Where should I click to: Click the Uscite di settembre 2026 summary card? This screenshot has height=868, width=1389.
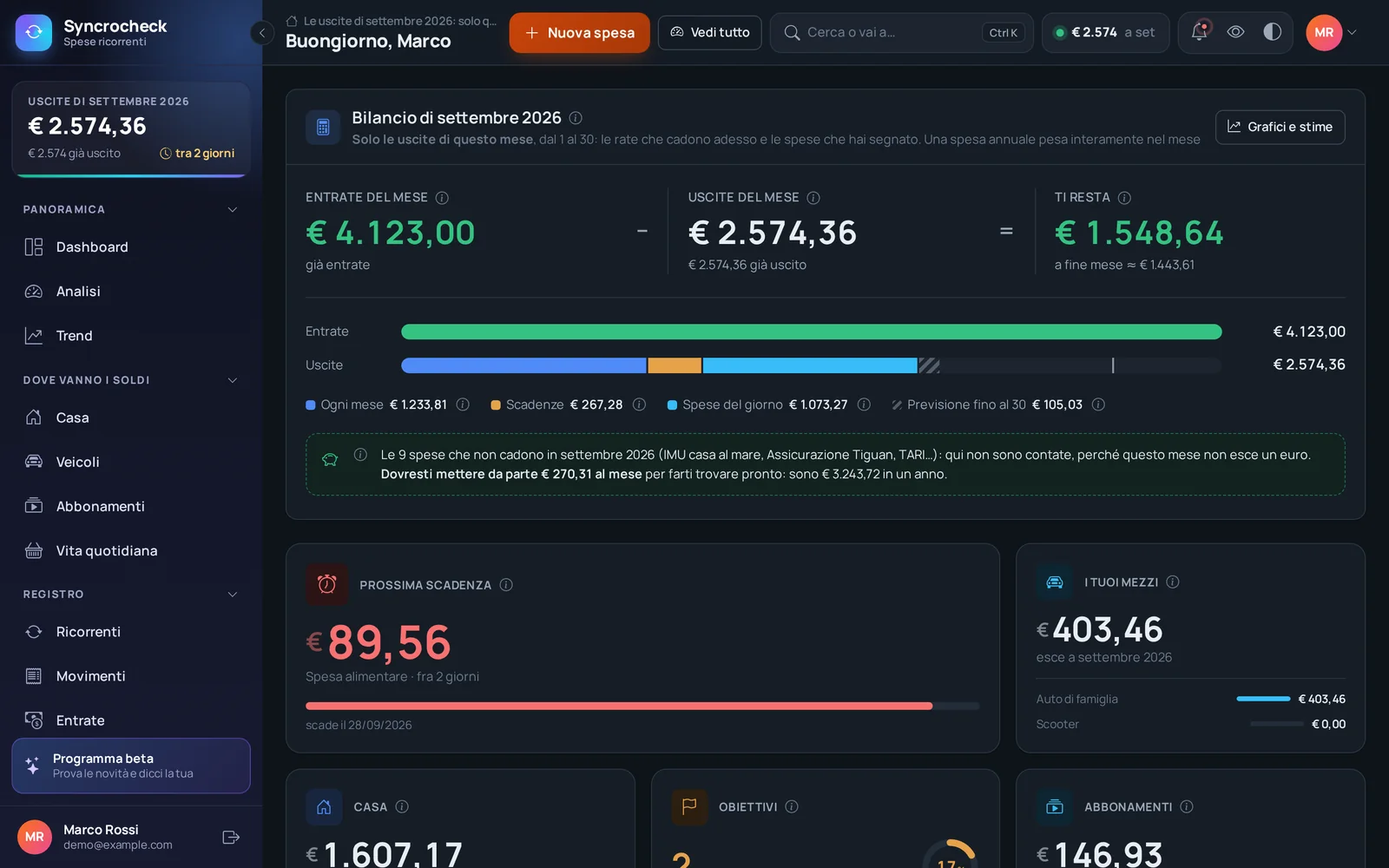(x=131, y=129)
